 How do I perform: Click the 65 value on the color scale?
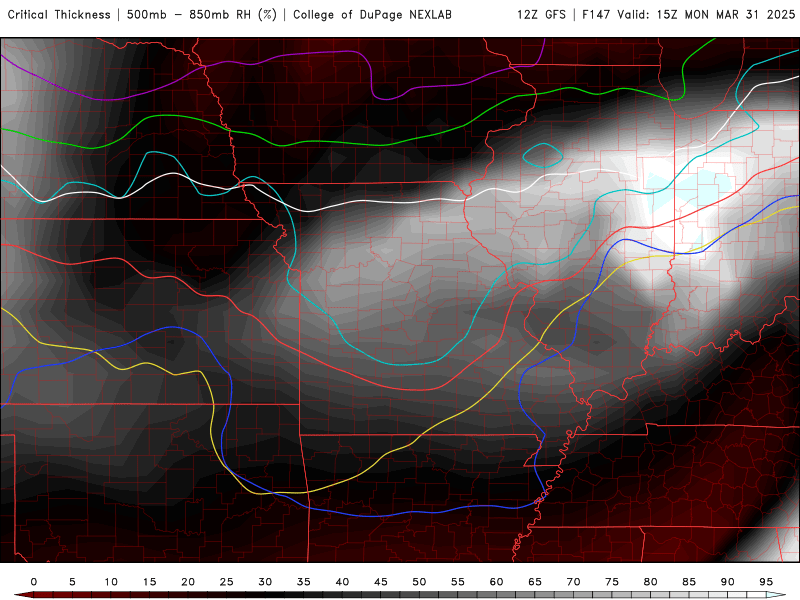click(x=535, y=582)
